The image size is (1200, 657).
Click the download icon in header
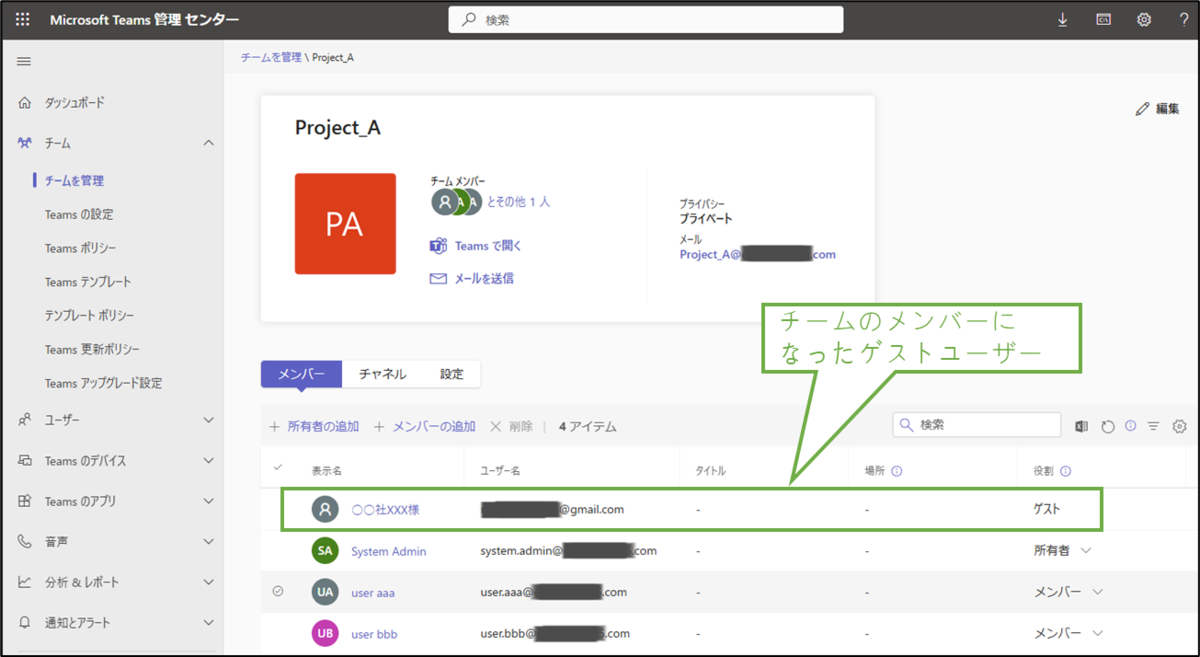1063,20
